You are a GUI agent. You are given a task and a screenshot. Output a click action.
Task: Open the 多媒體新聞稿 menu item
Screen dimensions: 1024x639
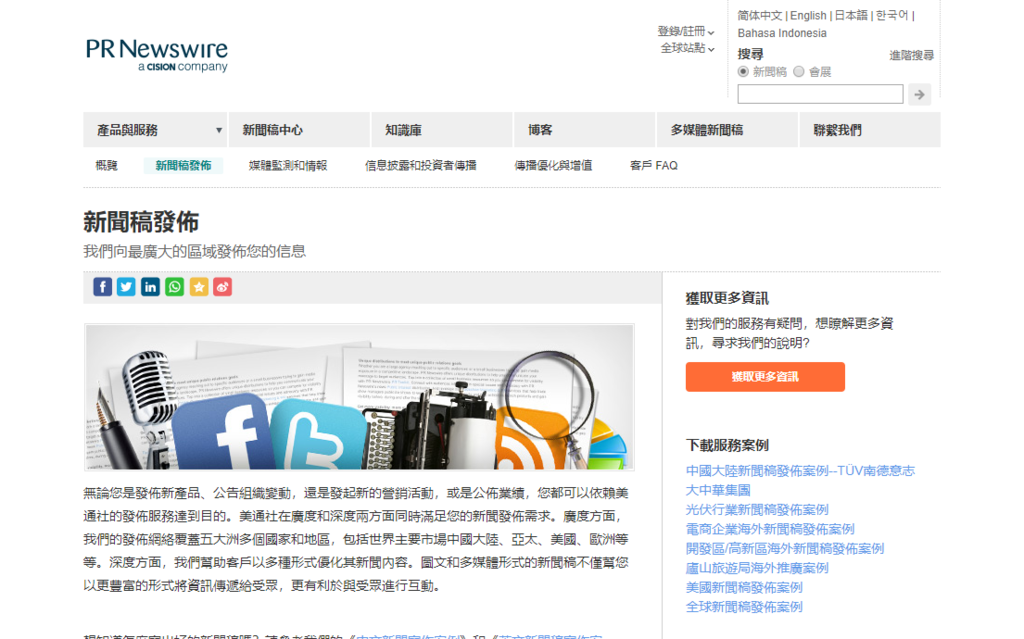(727, 130)
